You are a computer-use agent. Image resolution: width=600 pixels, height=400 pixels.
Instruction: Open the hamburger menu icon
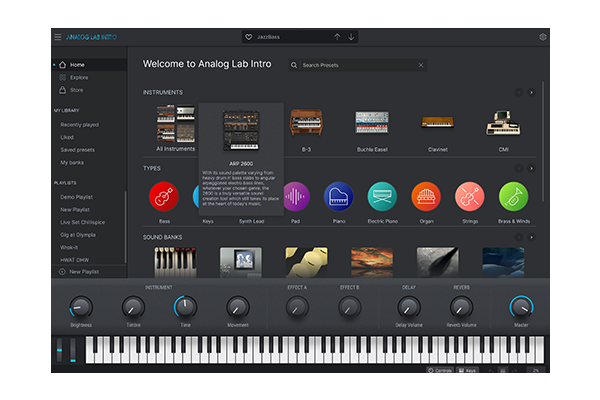tap(57, 37)
